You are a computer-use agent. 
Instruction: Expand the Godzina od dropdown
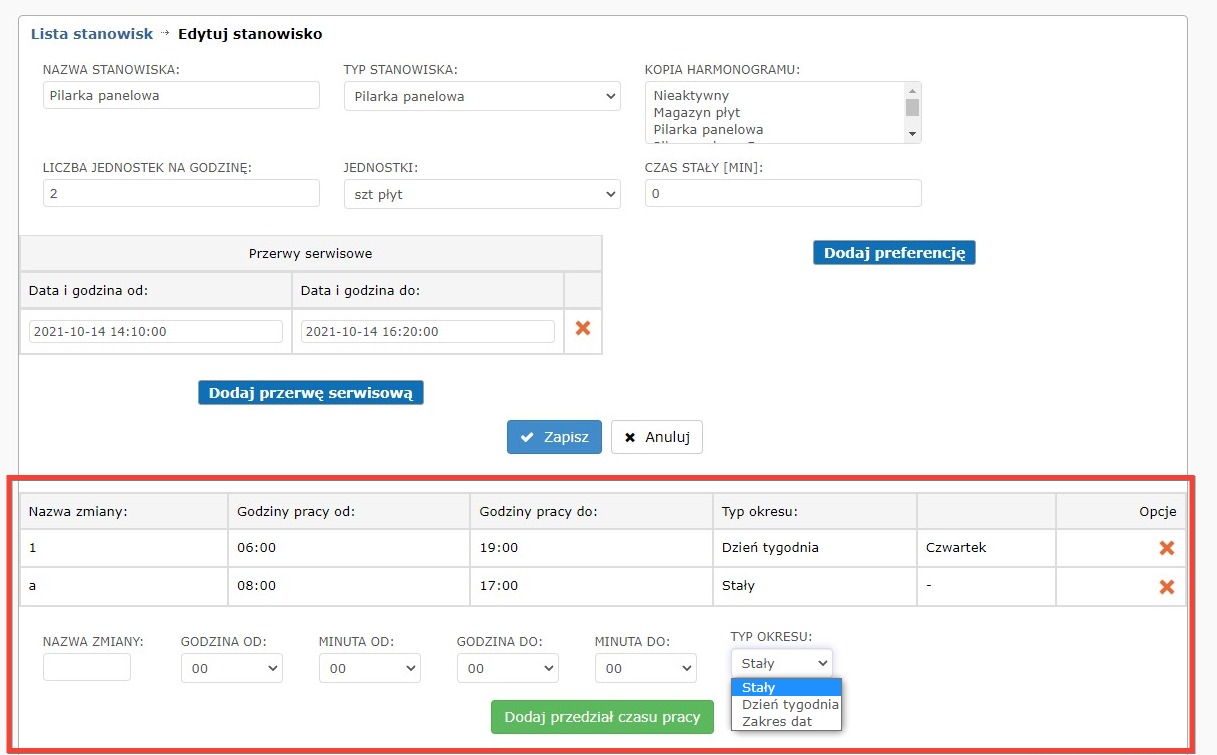(x=232, y=668)
